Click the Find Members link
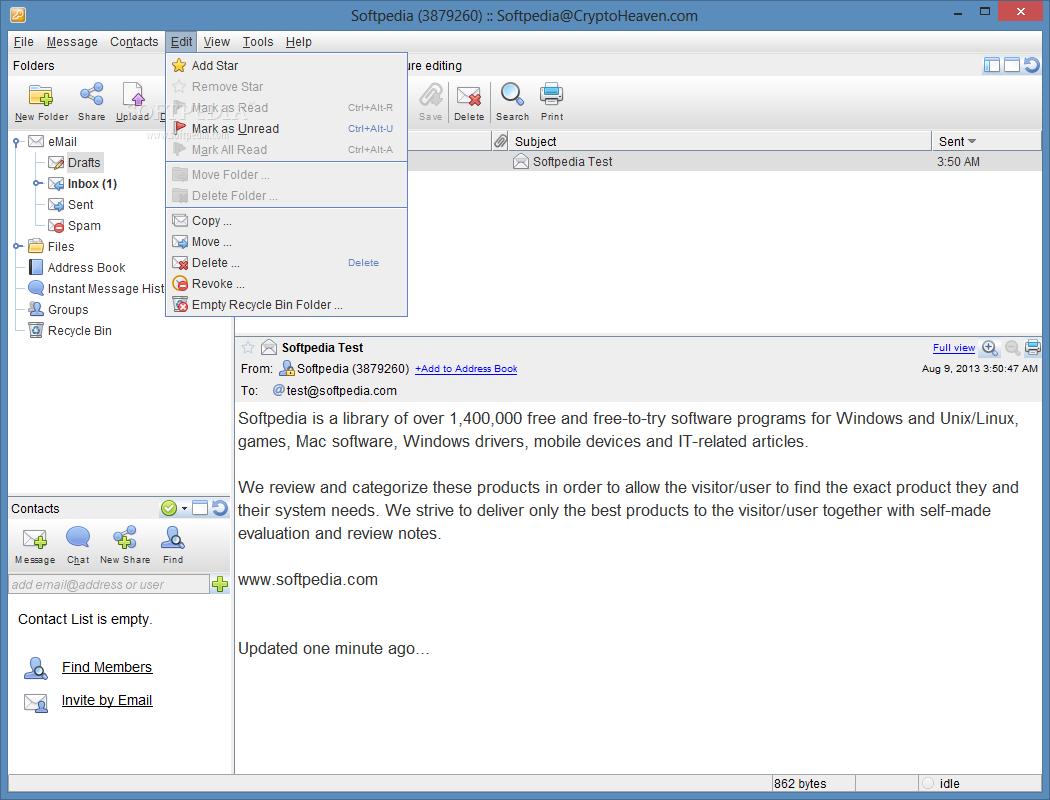 click(107, 667)
